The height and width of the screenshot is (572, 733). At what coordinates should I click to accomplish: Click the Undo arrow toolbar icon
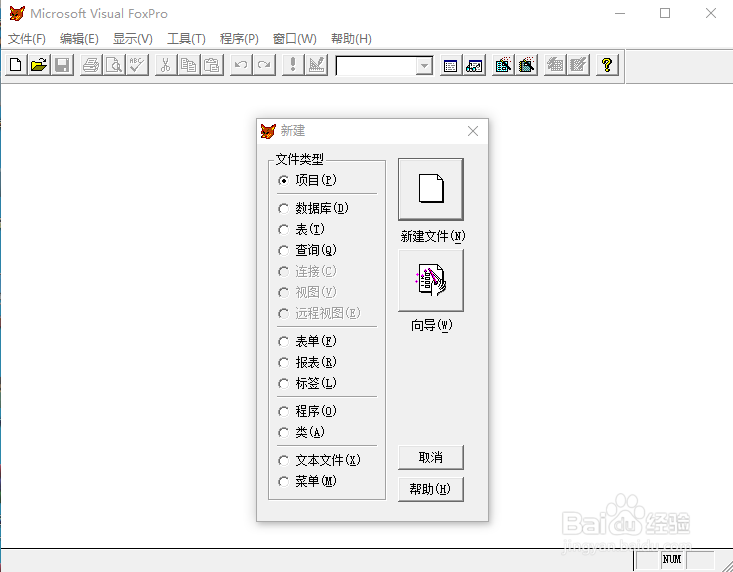(x=241, y=64)
